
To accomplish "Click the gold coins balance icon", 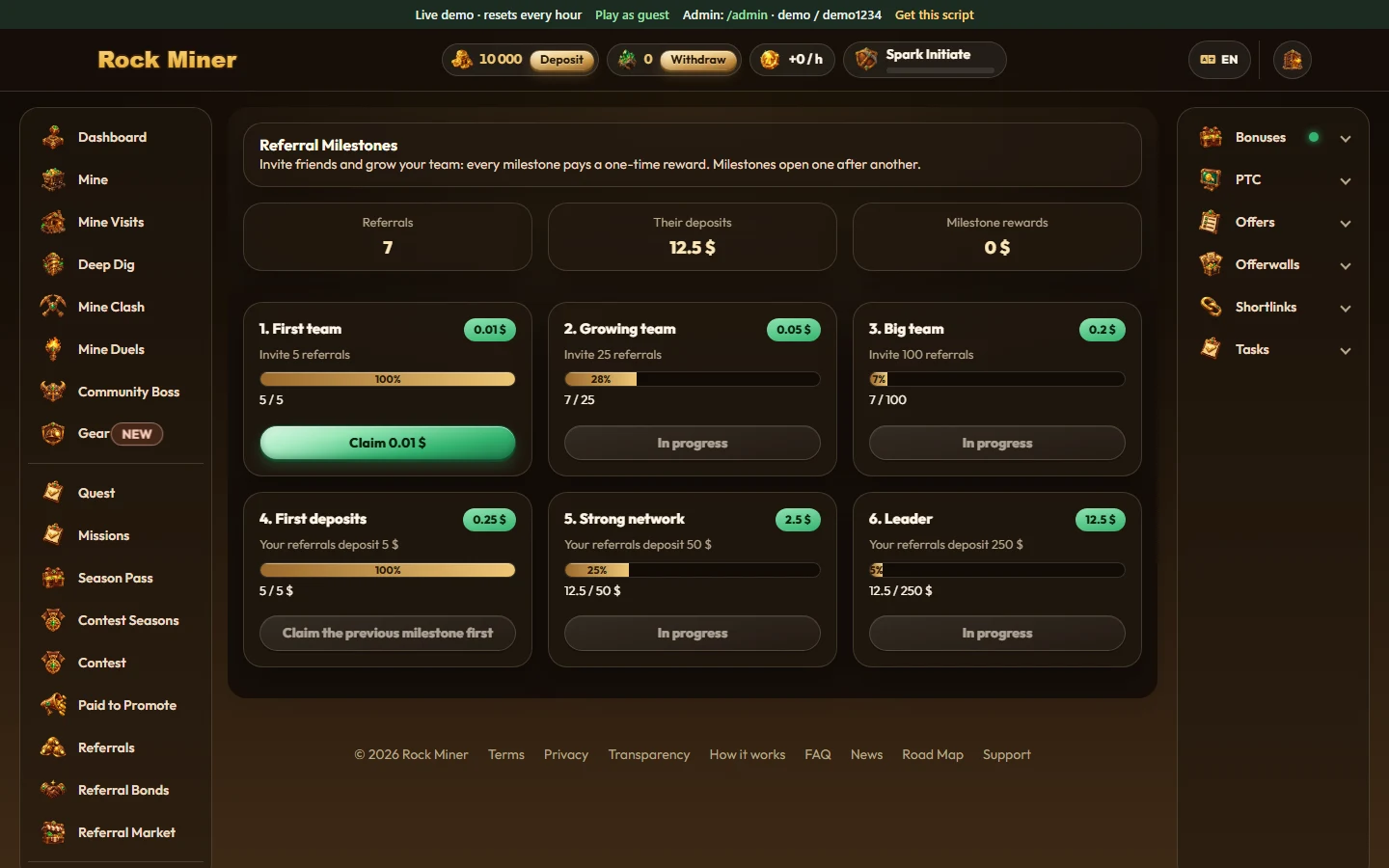I will (462, 60).
